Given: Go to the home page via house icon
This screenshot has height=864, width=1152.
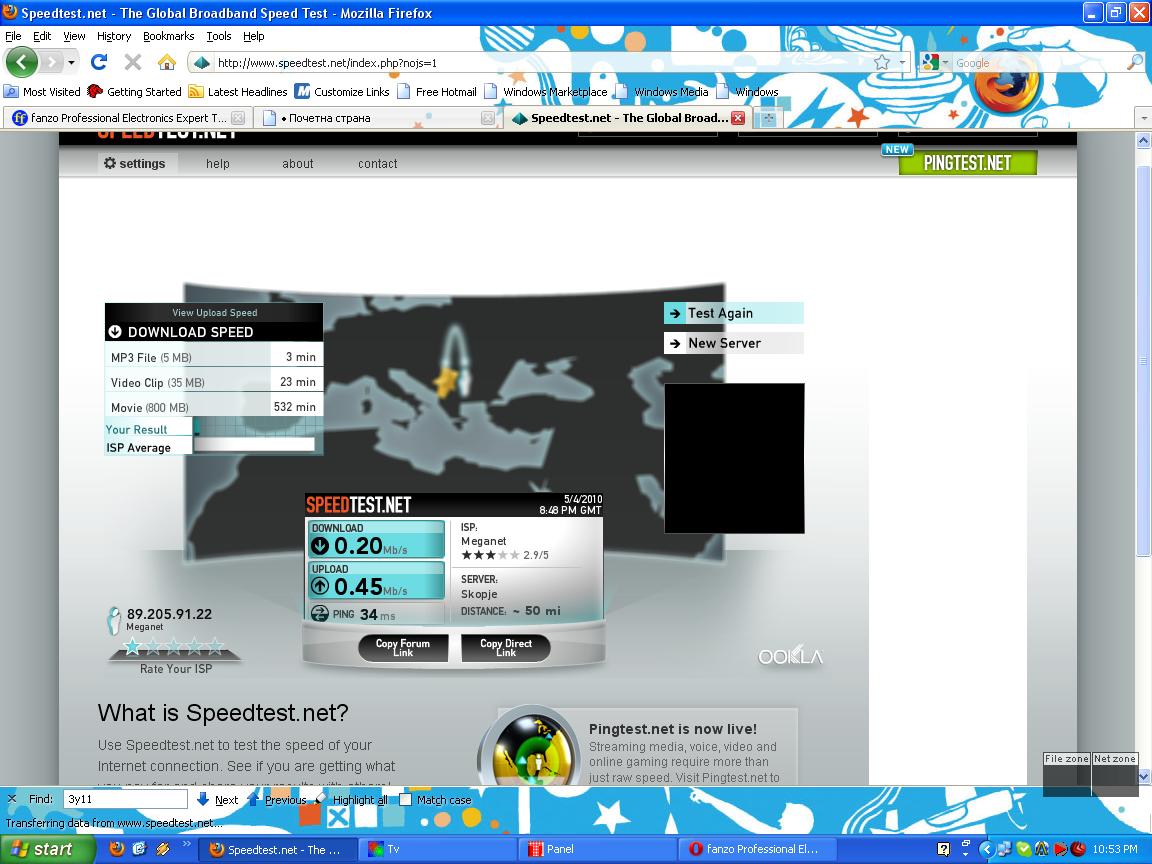Looking at the screenshot, I should tap(167, 62).
